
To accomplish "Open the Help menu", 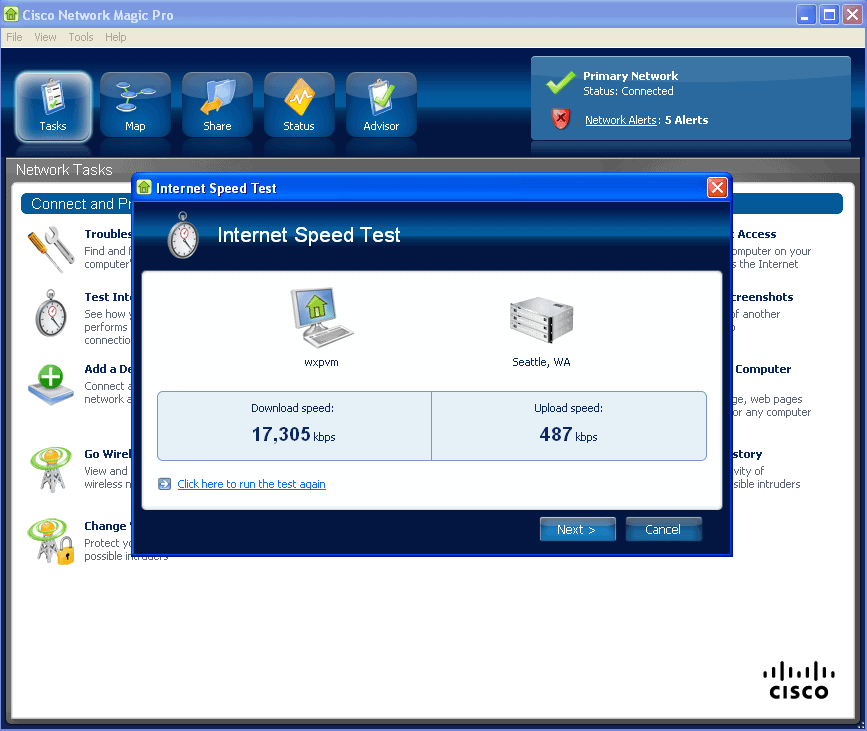I will (116, 37).
